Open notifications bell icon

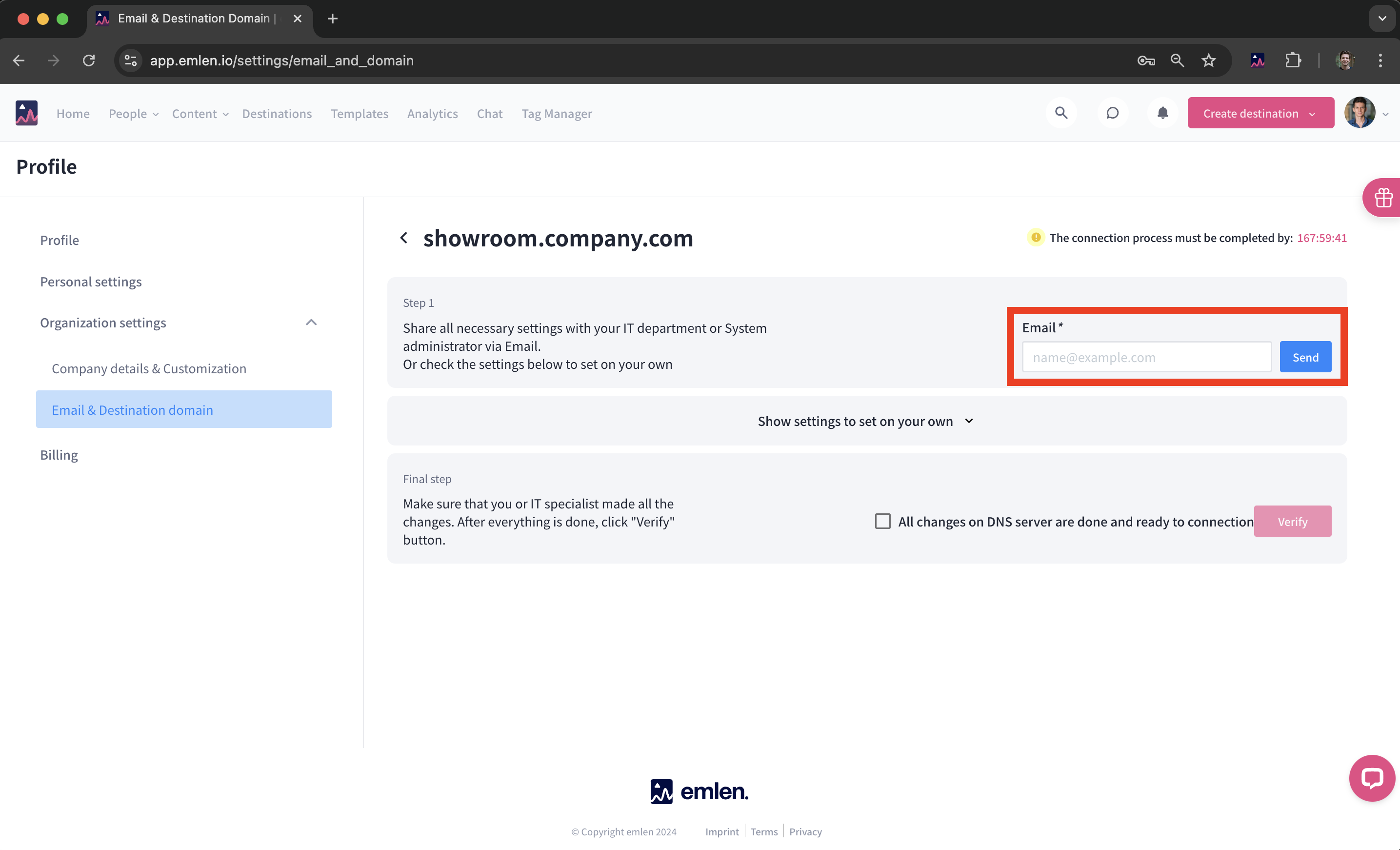(1162, 113)
